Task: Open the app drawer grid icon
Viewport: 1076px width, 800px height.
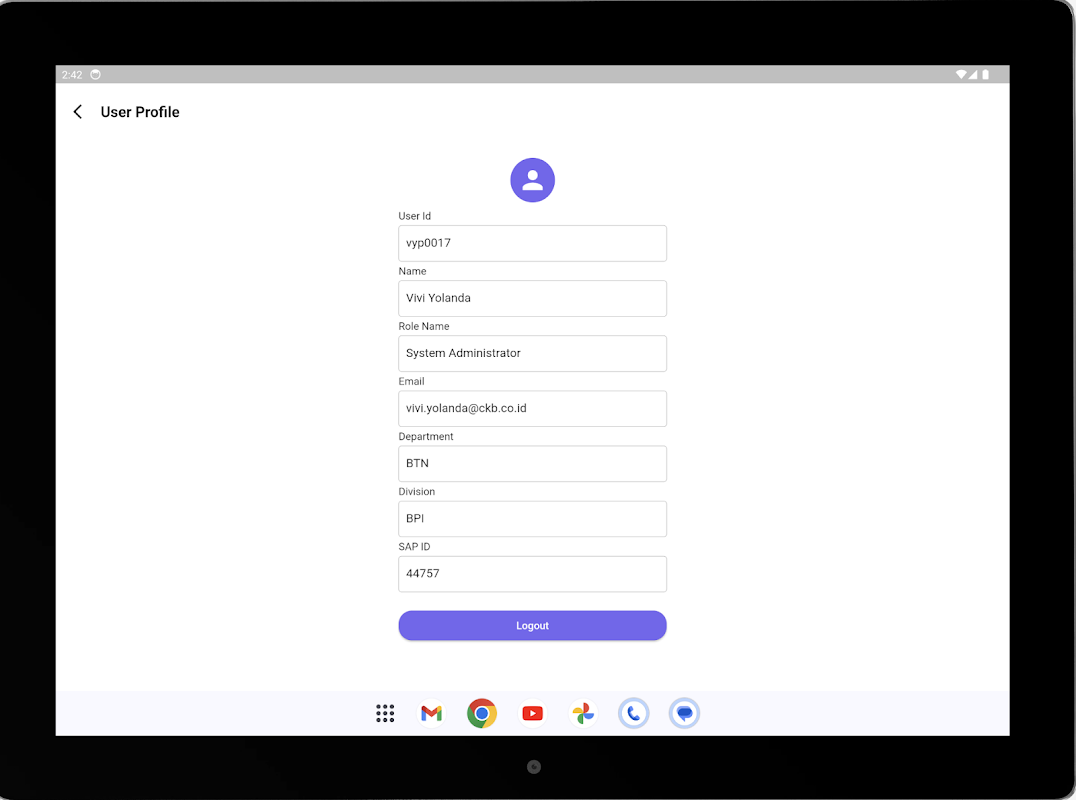Action: pyautogui.click(x=385, y=714)
